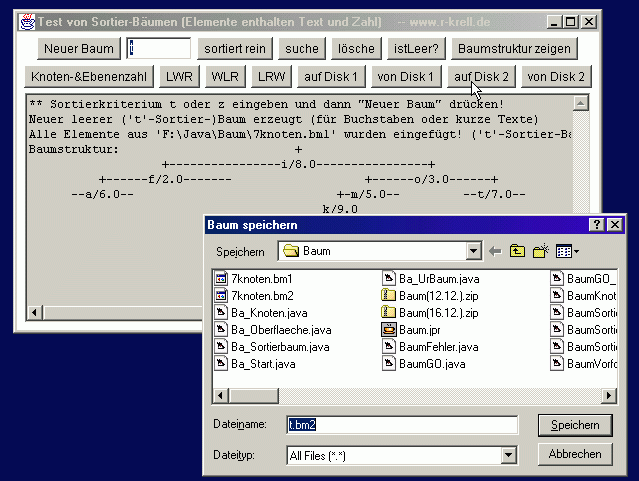Click the sort criterion input field
The image size is (639, 481).
(159, 48)
